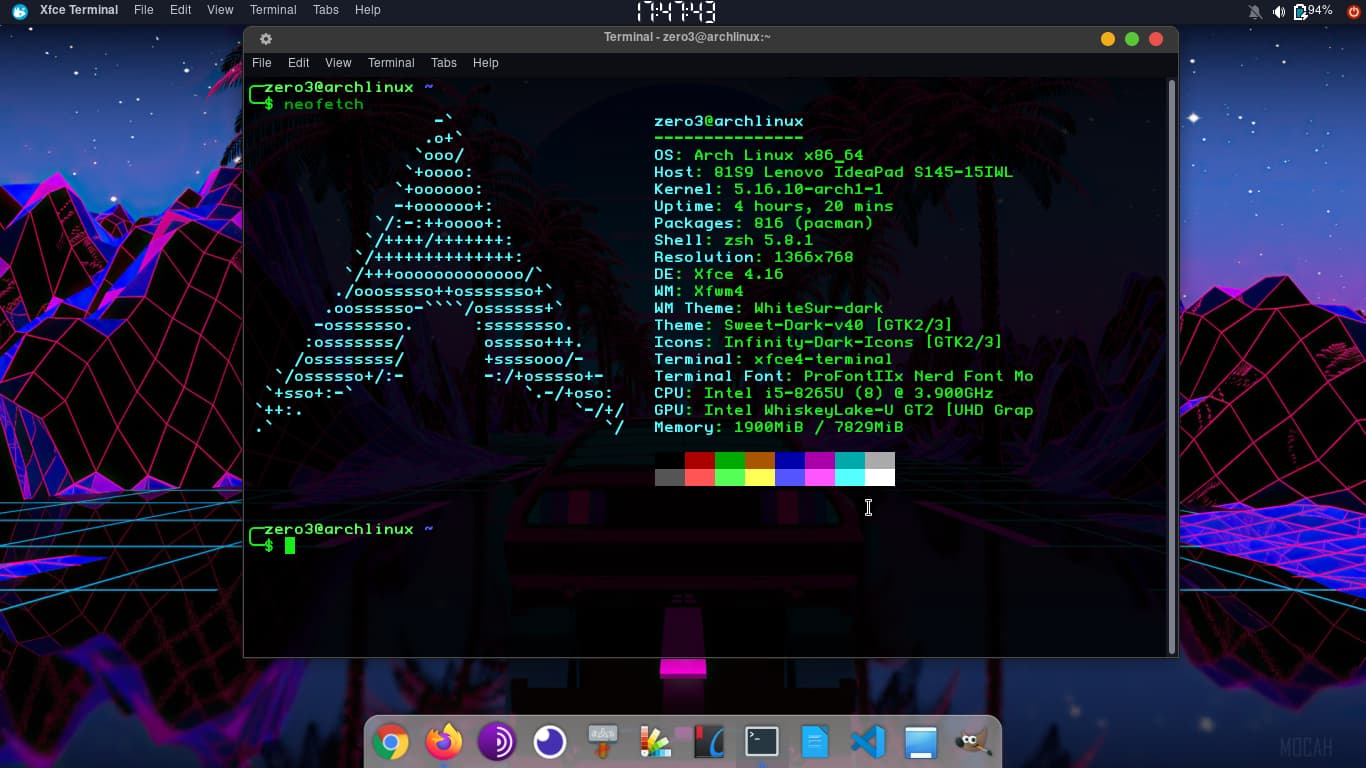Click the yellow swatch in bottom palette row

[760, 477]
